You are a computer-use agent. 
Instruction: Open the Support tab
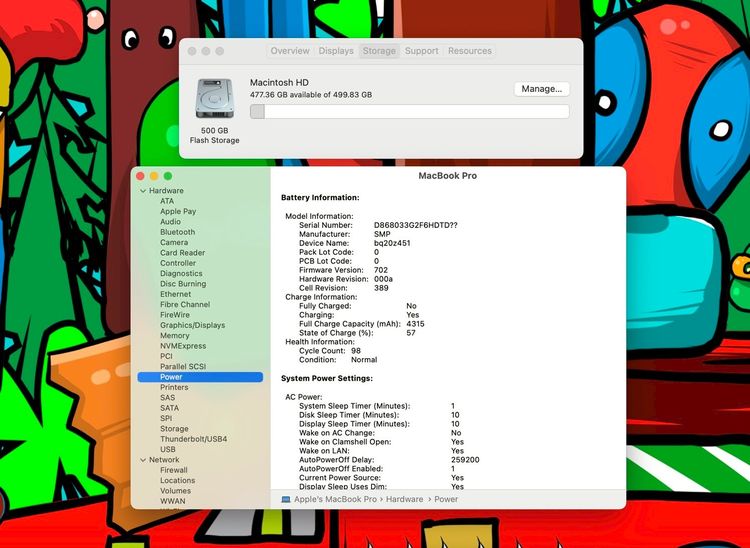click(421, 51)
